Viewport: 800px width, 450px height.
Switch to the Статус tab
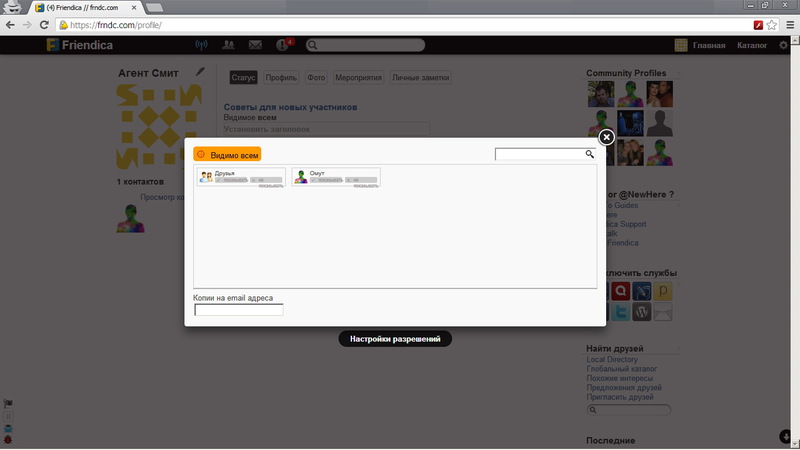[x=243, y=78]
